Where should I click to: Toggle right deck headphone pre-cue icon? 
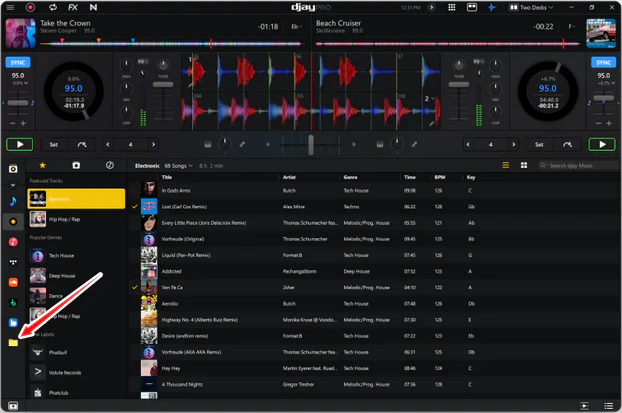(380, 144)
